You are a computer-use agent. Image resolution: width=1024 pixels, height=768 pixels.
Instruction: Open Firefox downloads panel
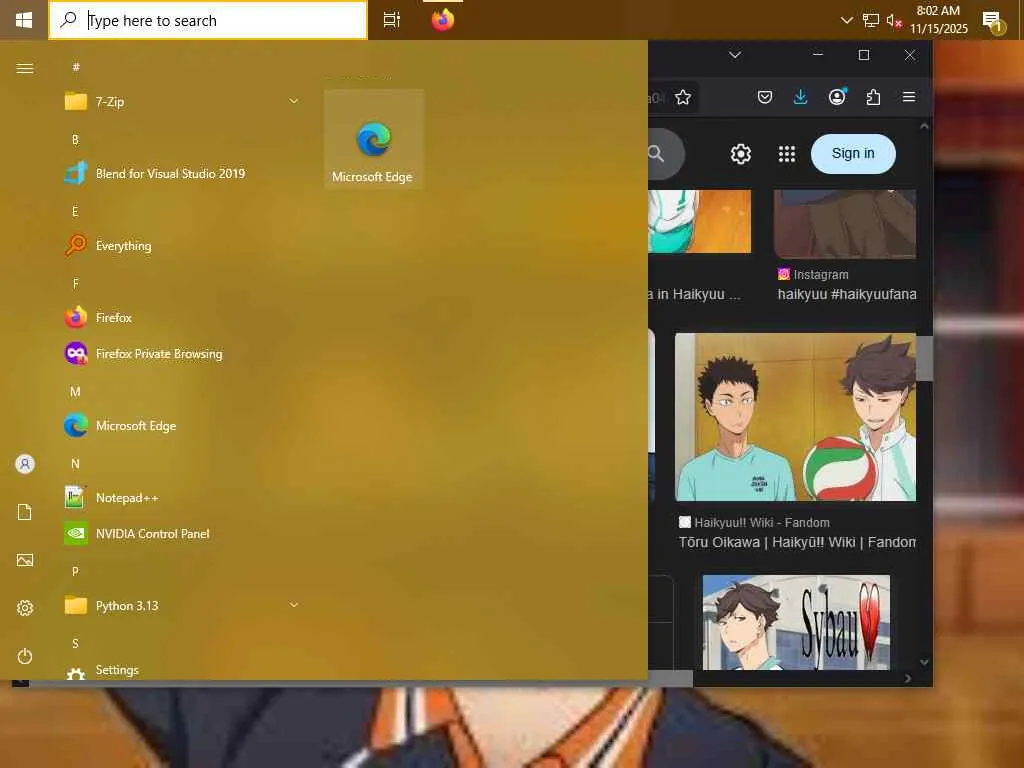click(x=801, y=97)
